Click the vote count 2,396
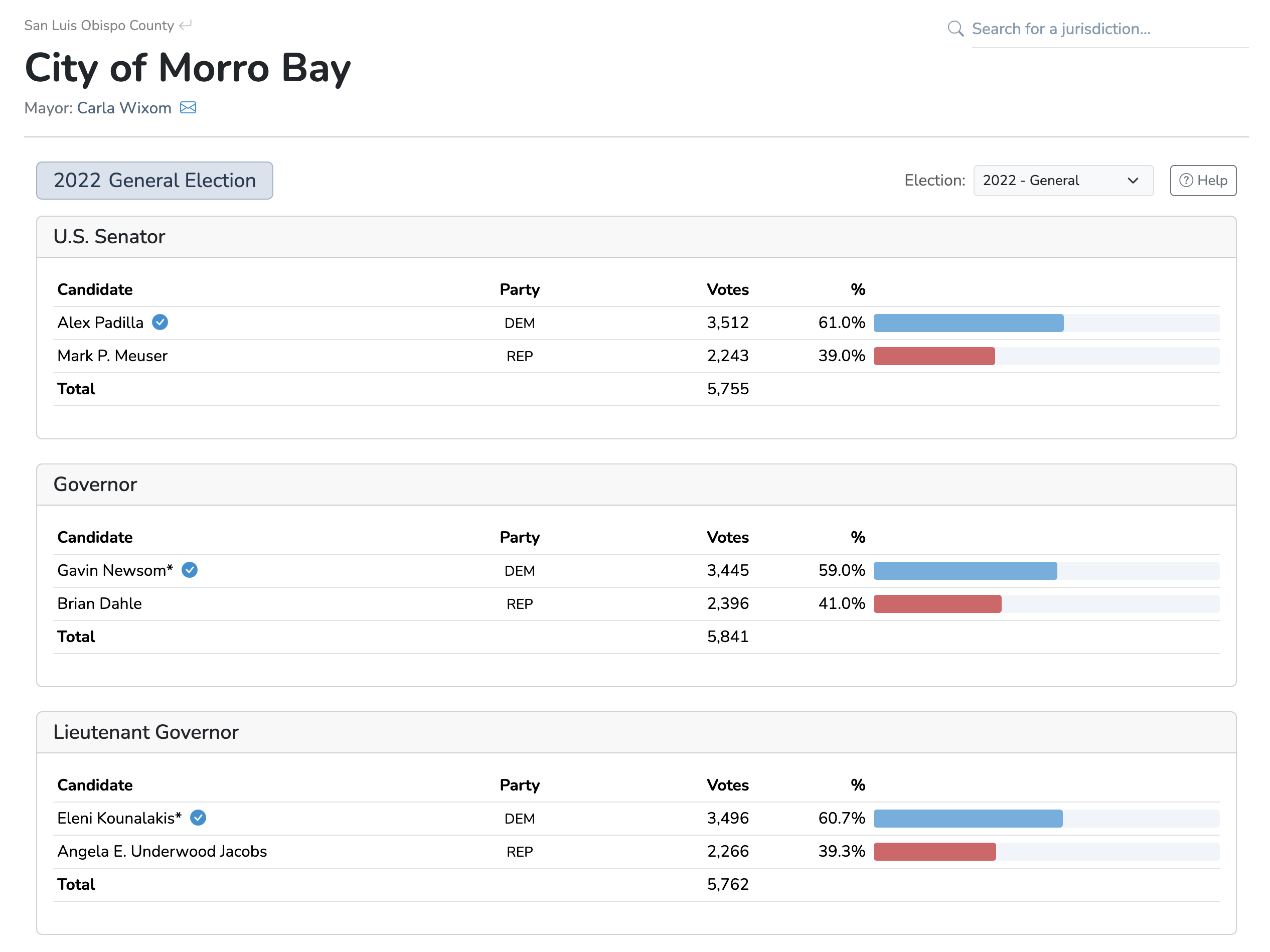The height and width of the screenshot is (952, 1270). [x=727, y=603]
